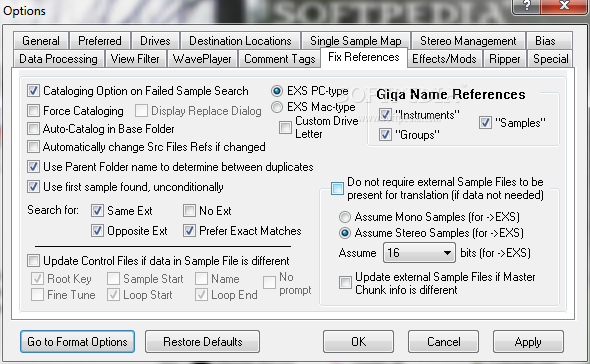Open the Special tab
This screenshot has width=590, height=364.
tap(550, 59)
